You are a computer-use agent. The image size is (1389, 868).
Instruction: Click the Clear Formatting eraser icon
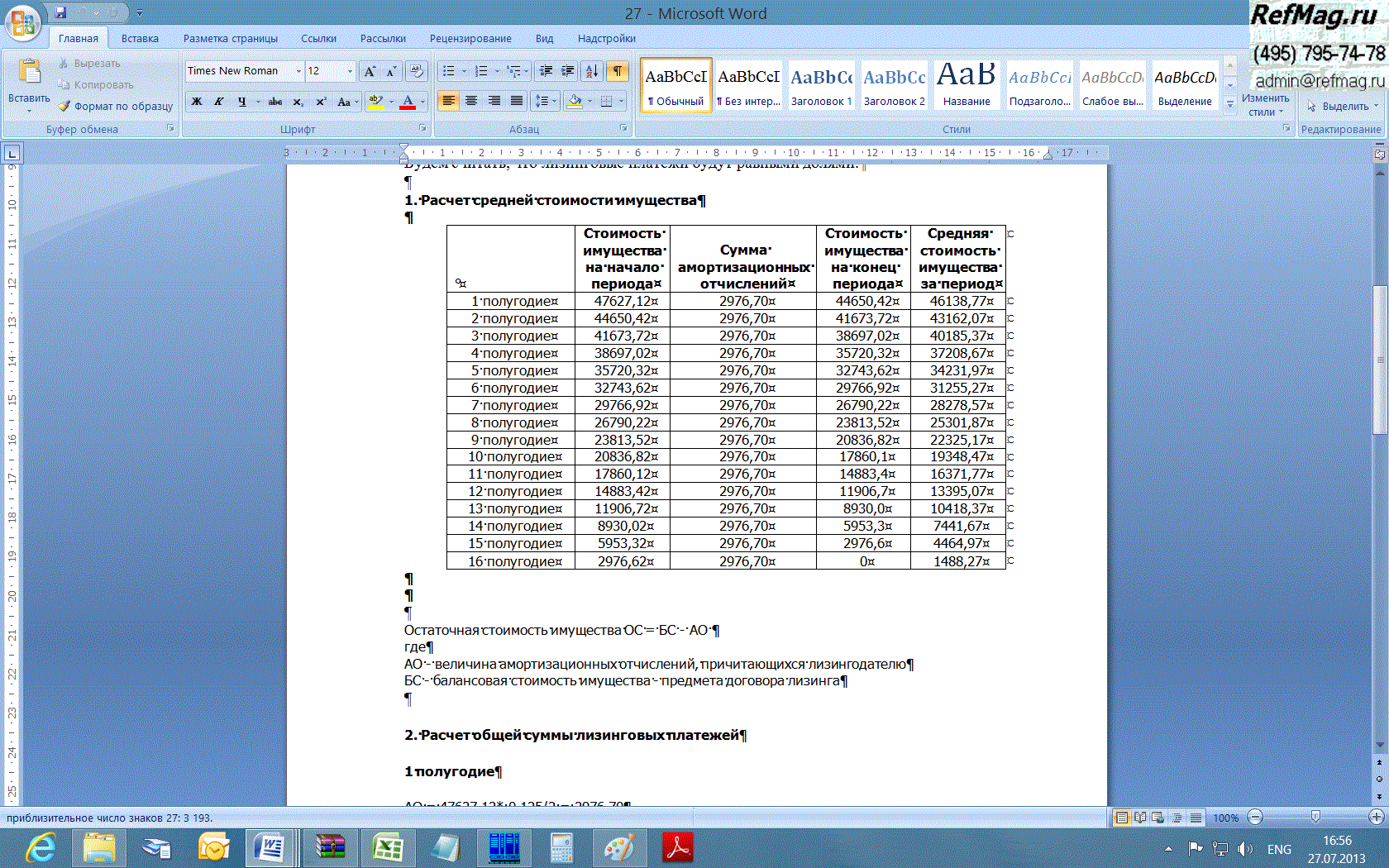click(x=417, y=71)
